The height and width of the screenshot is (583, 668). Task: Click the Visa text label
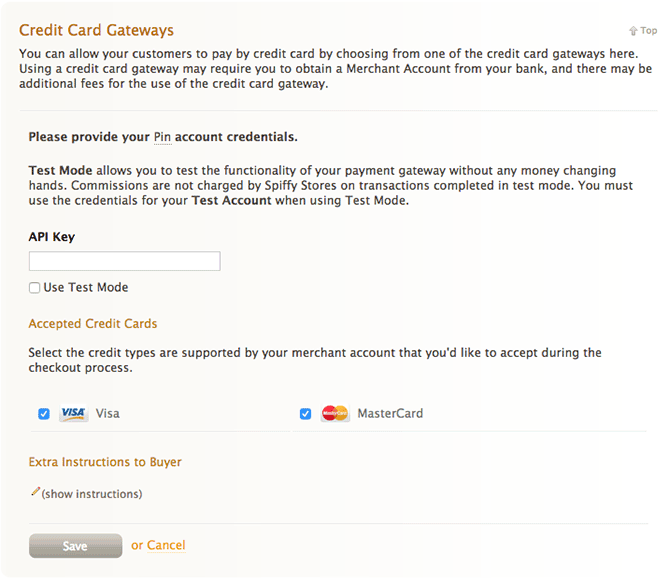[107, 413]
